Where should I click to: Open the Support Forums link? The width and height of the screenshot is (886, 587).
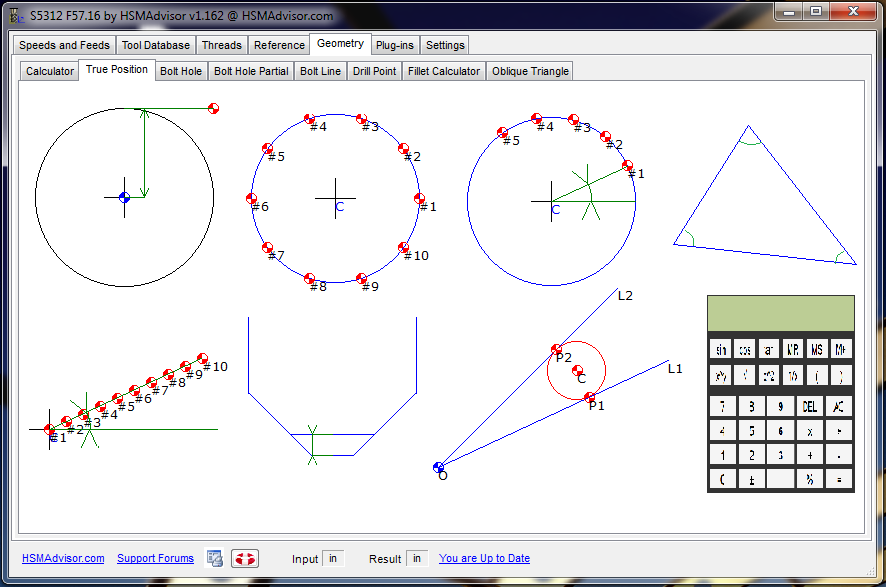coord(154,558)
